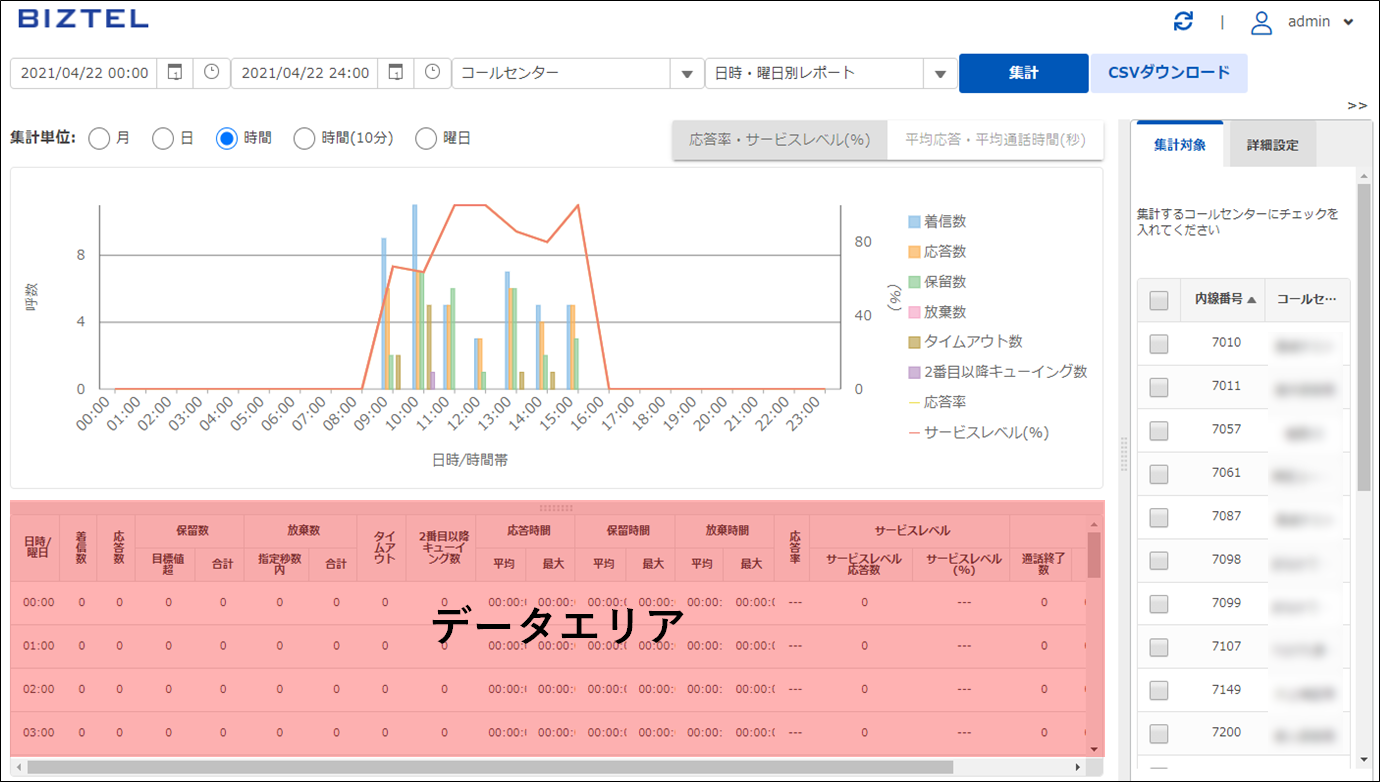Expand the コールセンター dropdown
Screen dimensions: 1380x782
pos(686,73)
